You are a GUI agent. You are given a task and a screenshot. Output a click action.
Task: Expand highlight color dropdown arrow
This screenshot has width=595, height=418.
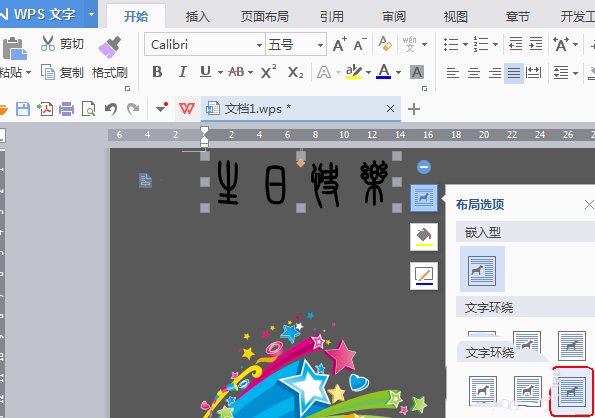(368, 72)
